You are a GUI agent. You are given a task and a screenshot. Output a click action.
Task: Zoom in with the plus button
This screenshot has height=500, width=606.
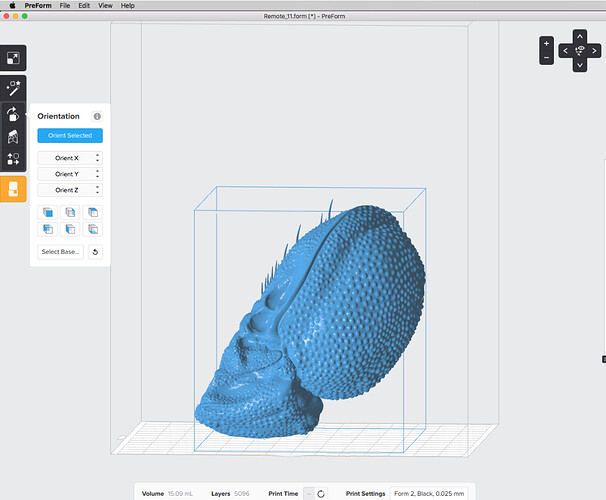point(546,44)
